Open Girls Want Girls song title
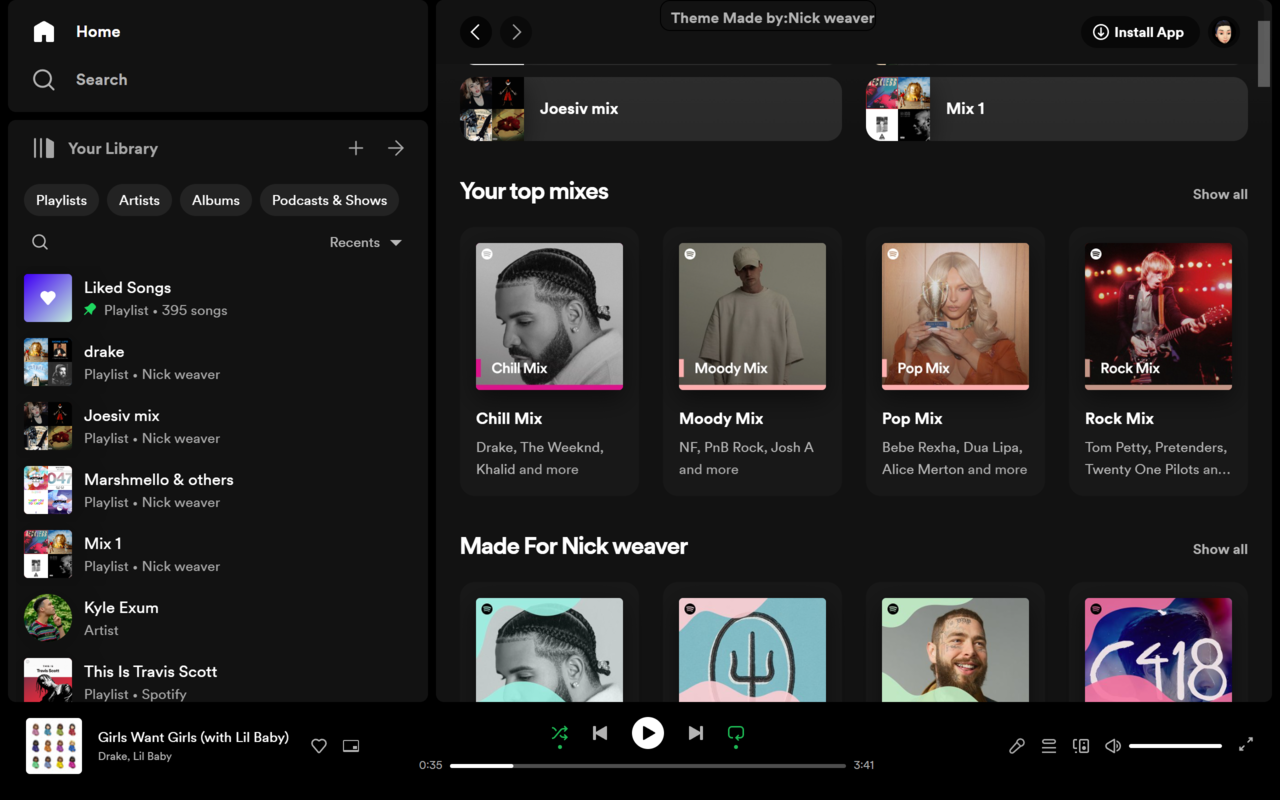Viewport: 1280px width, 800px height. (193, 737)
